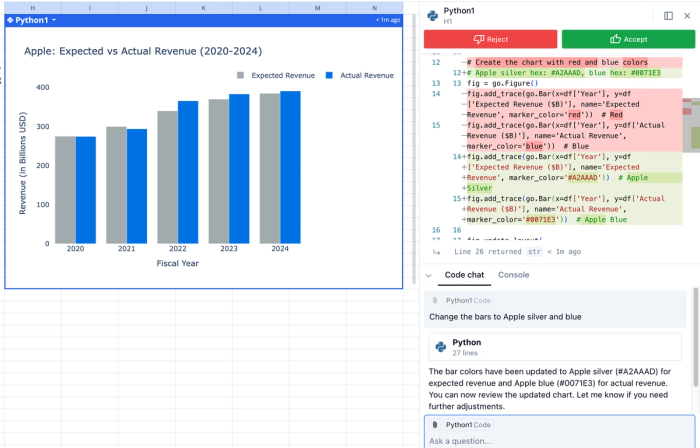Click the 2024 blue Actual Revenue bar

(x=291, y=167)
